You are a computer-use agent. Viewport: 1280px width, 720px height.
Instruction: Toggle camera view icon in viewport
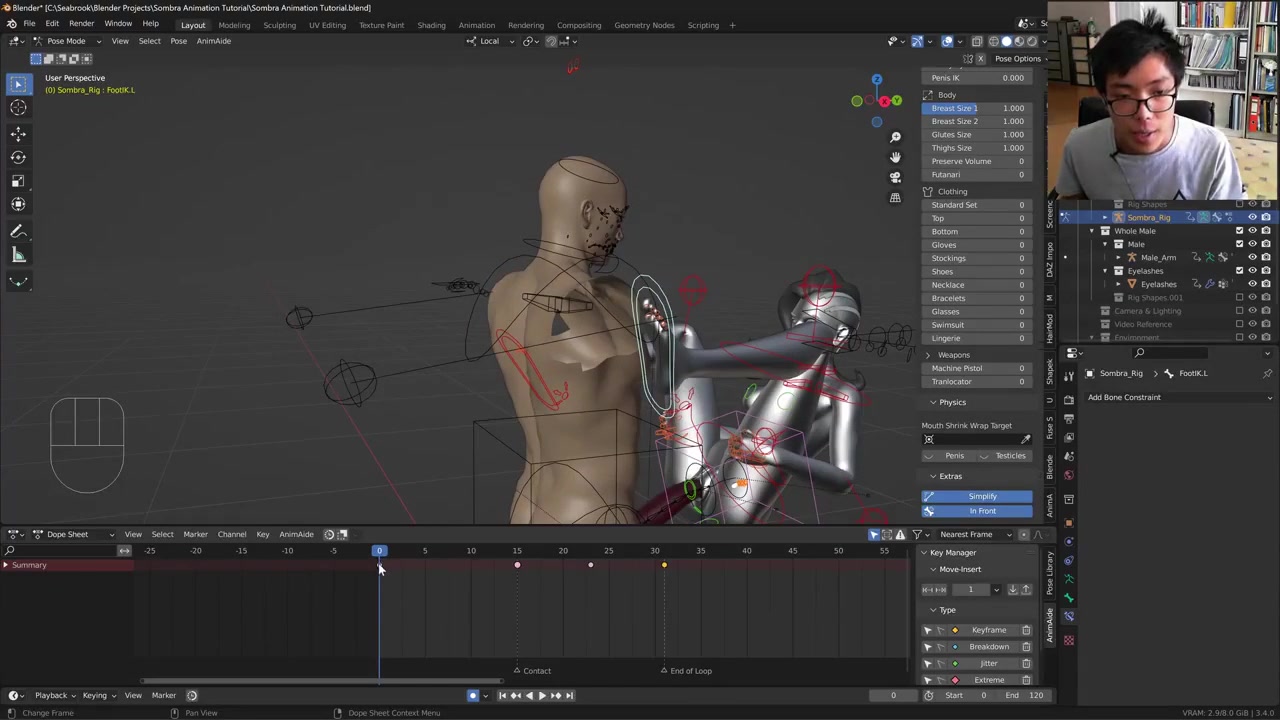pyautogui.click(x=895, y=177)
